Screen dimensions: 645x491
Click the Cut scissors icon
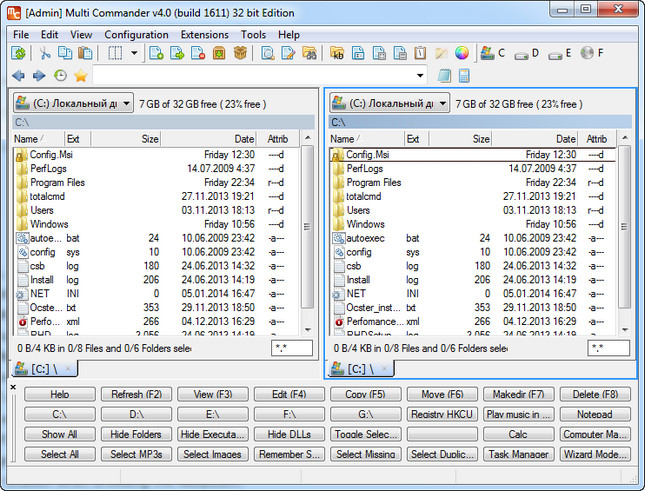click(44, 53)
